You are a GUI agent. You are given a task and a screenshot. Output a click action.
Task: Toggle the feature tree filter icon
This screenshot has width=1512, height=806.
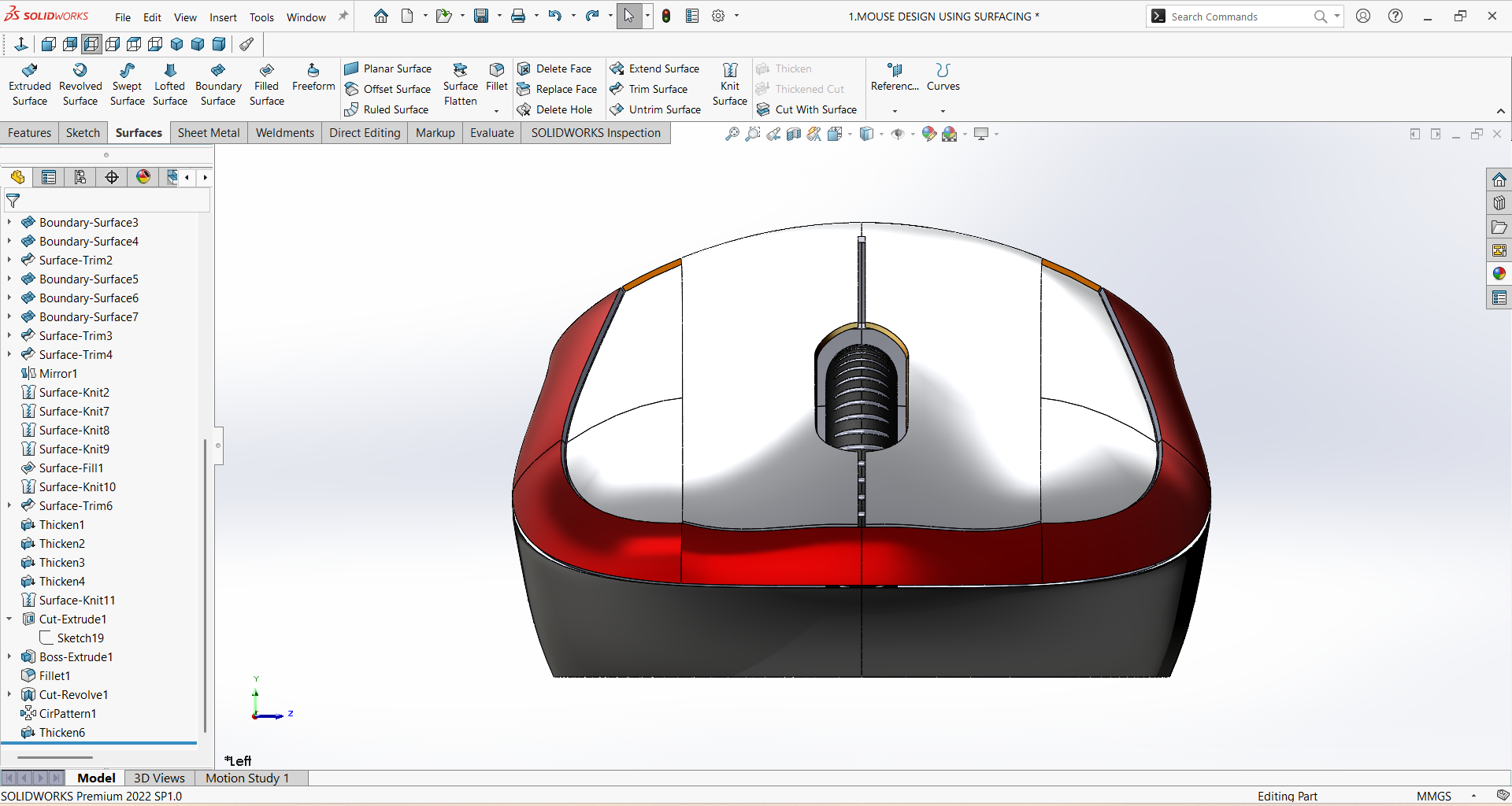click(13, 201)
